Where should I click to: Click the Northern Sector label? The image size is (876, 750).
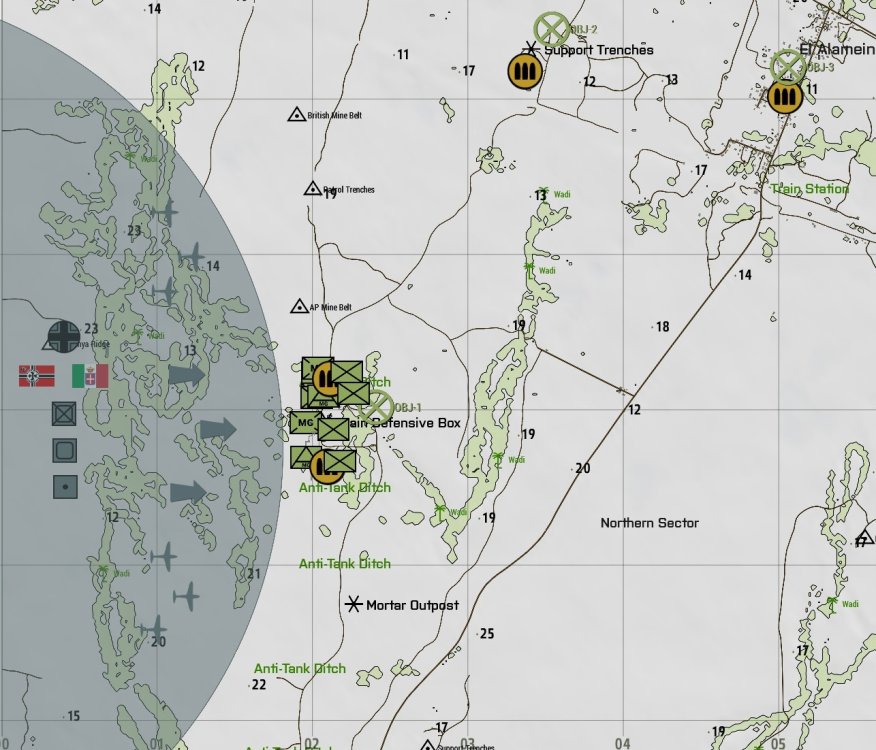pos(649,523)
